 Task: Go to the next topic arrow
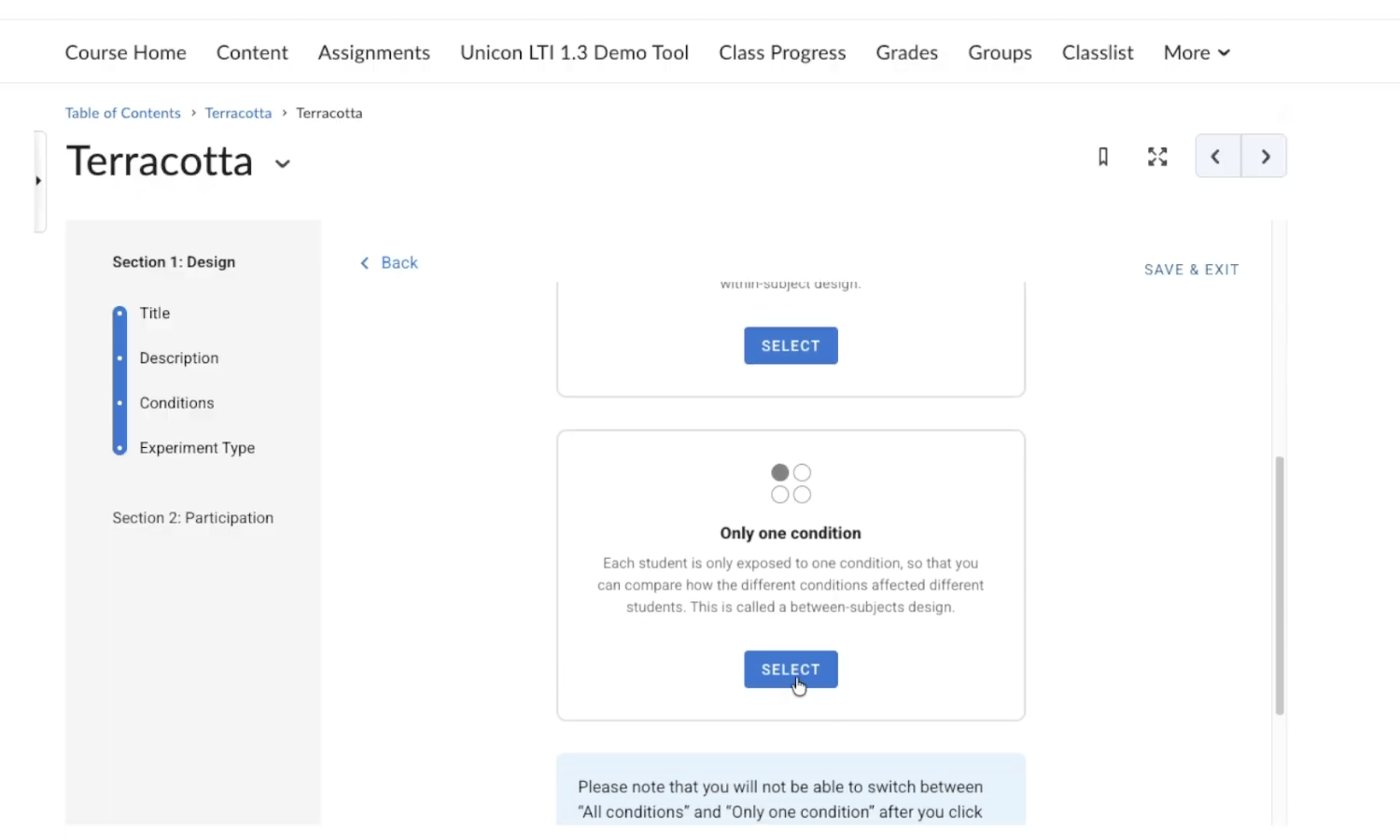(x=1265, y=156)
